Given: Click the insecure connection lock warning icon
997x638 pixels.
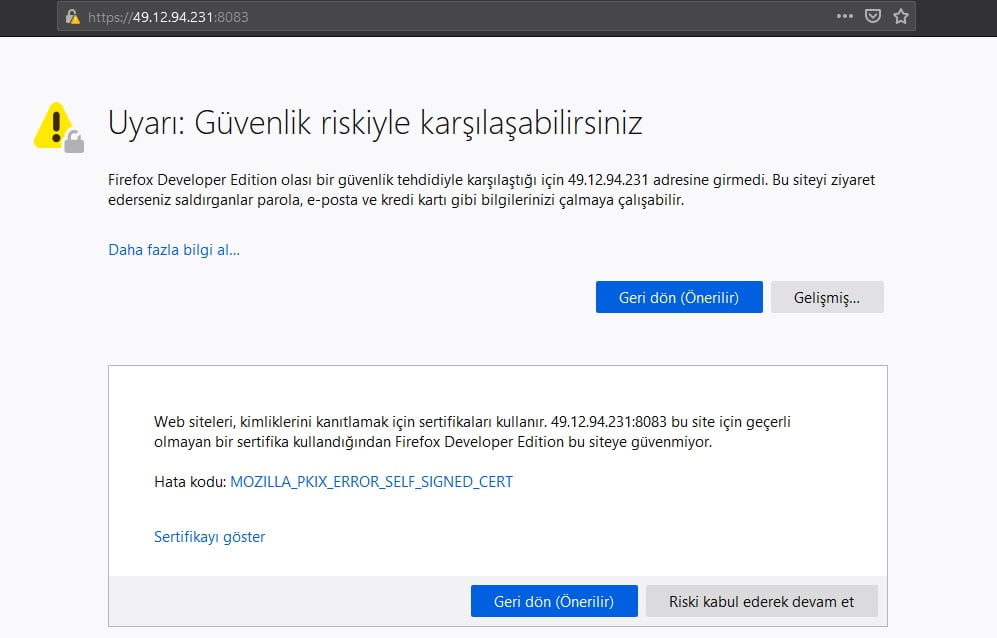Looking at the screenshot, I should pos(73,17).
